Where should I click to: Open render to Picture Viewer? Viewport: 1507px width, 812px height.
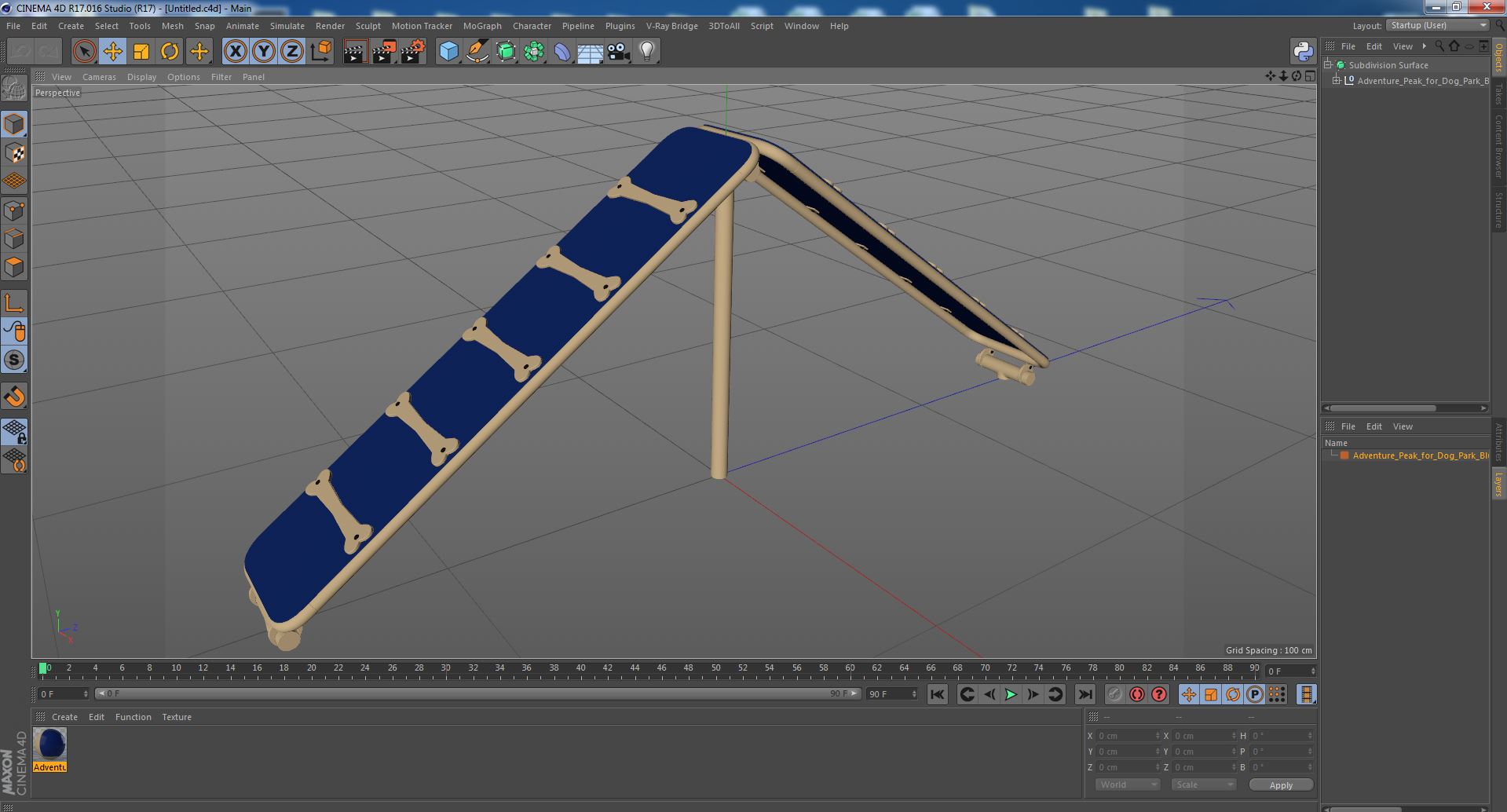[x=384, y=52]
